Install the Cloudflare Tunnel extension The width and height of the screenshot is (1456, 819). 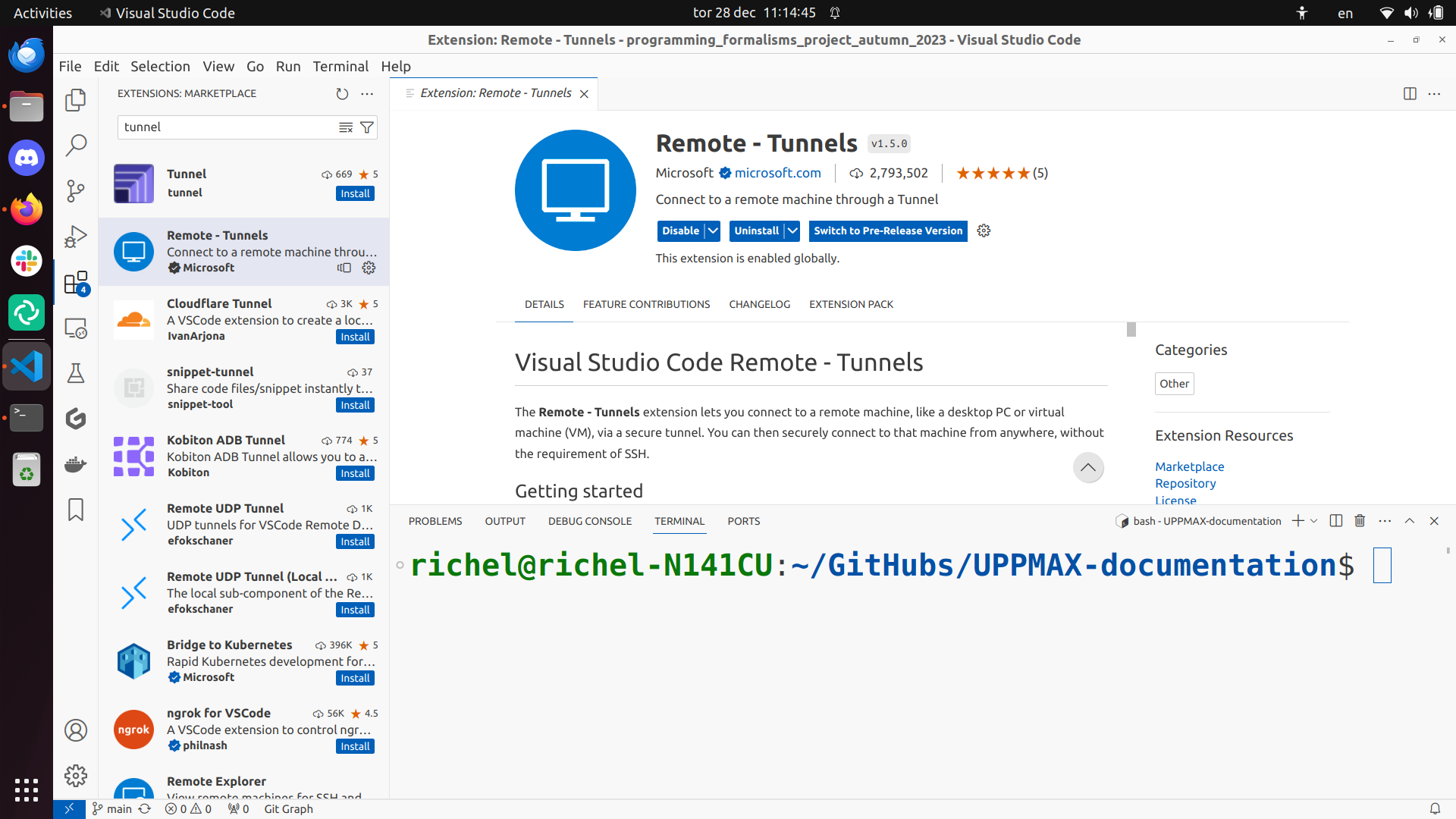[x=355, y=337]
